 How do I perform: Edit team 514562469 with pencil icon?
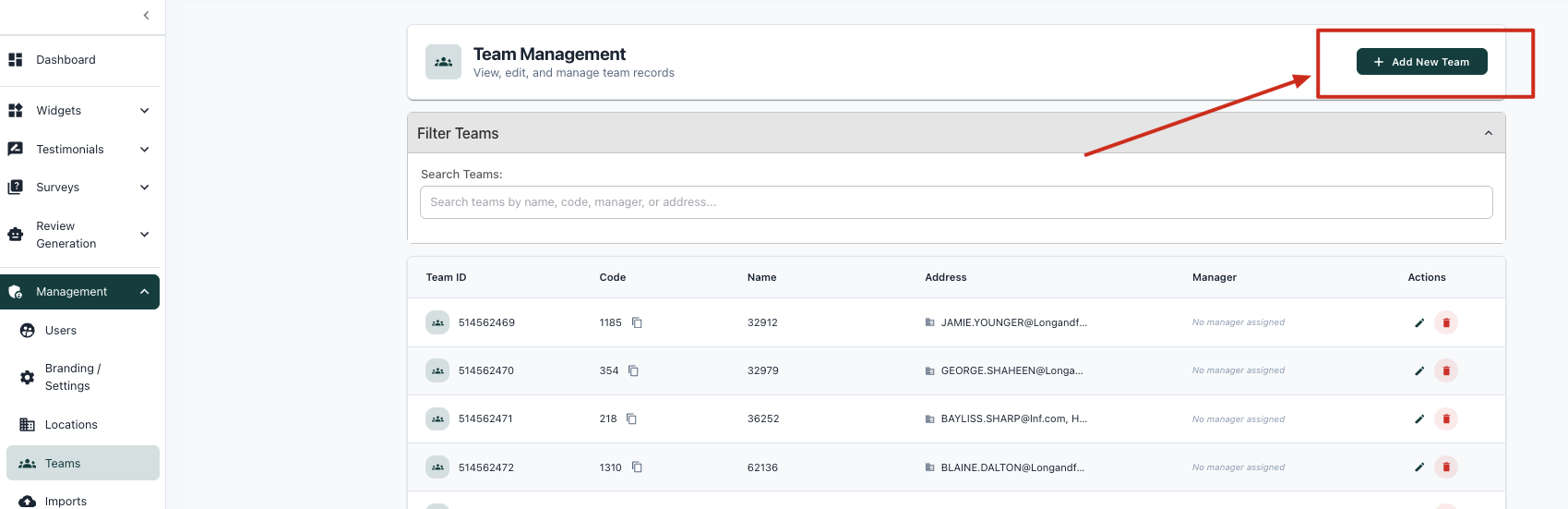click(x=1419, y=322)
